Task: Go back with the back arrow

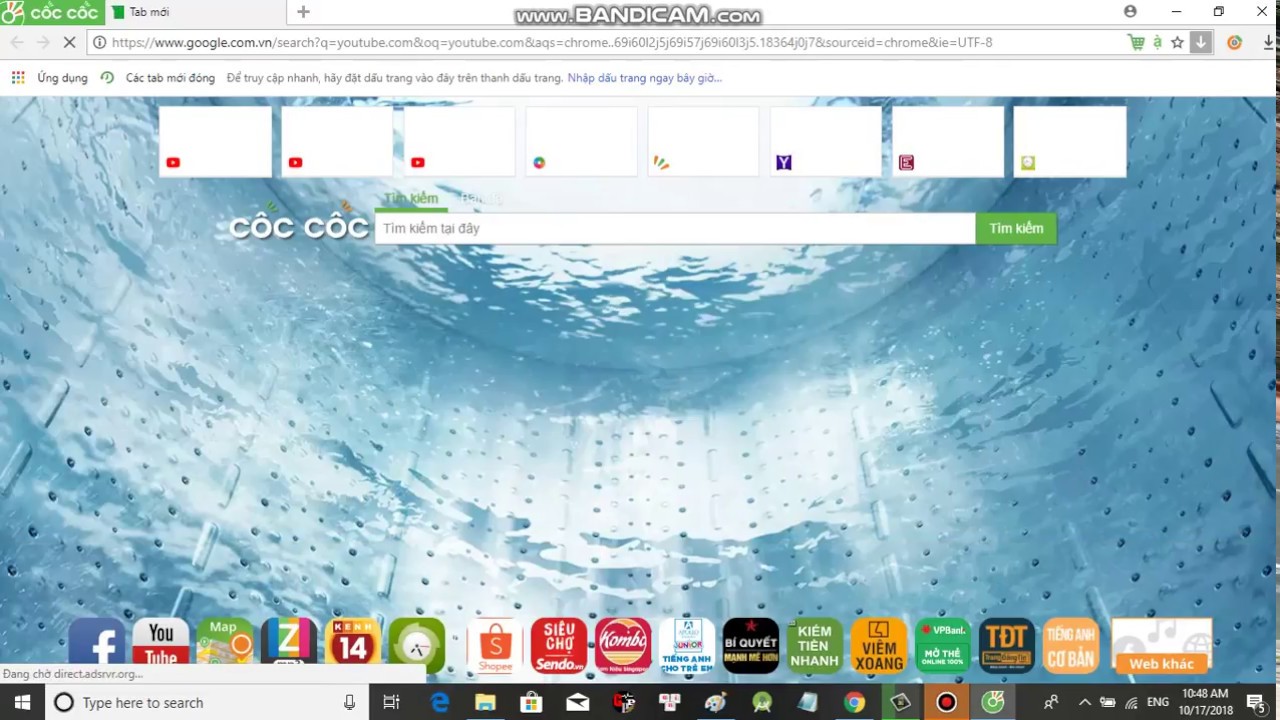Action: pyautogui.click(x=17, y=42)
